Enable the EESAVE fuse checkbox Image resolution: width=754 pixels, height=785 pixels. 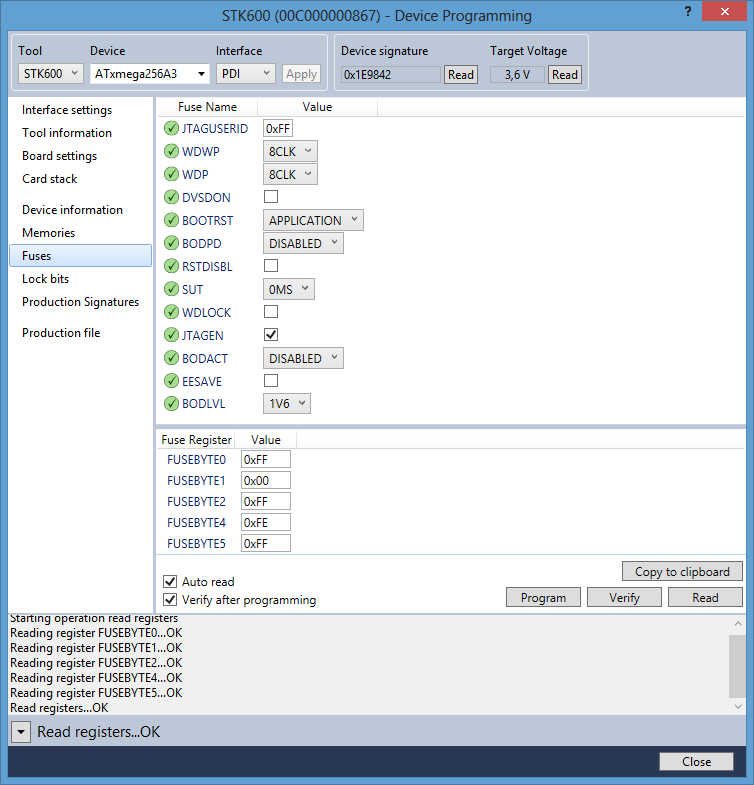point(271,380)
